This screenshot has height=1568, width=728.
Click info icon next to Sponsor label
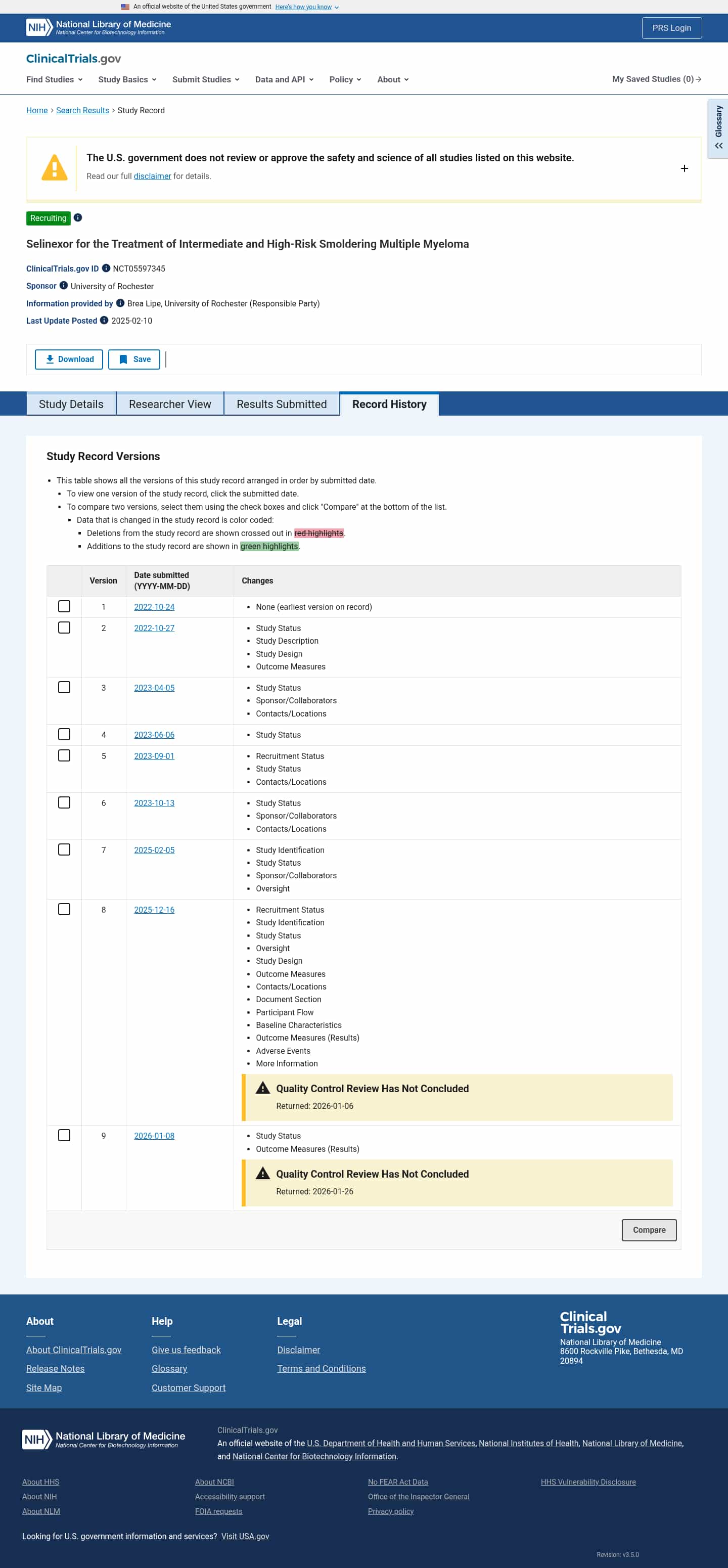(64, 286)
